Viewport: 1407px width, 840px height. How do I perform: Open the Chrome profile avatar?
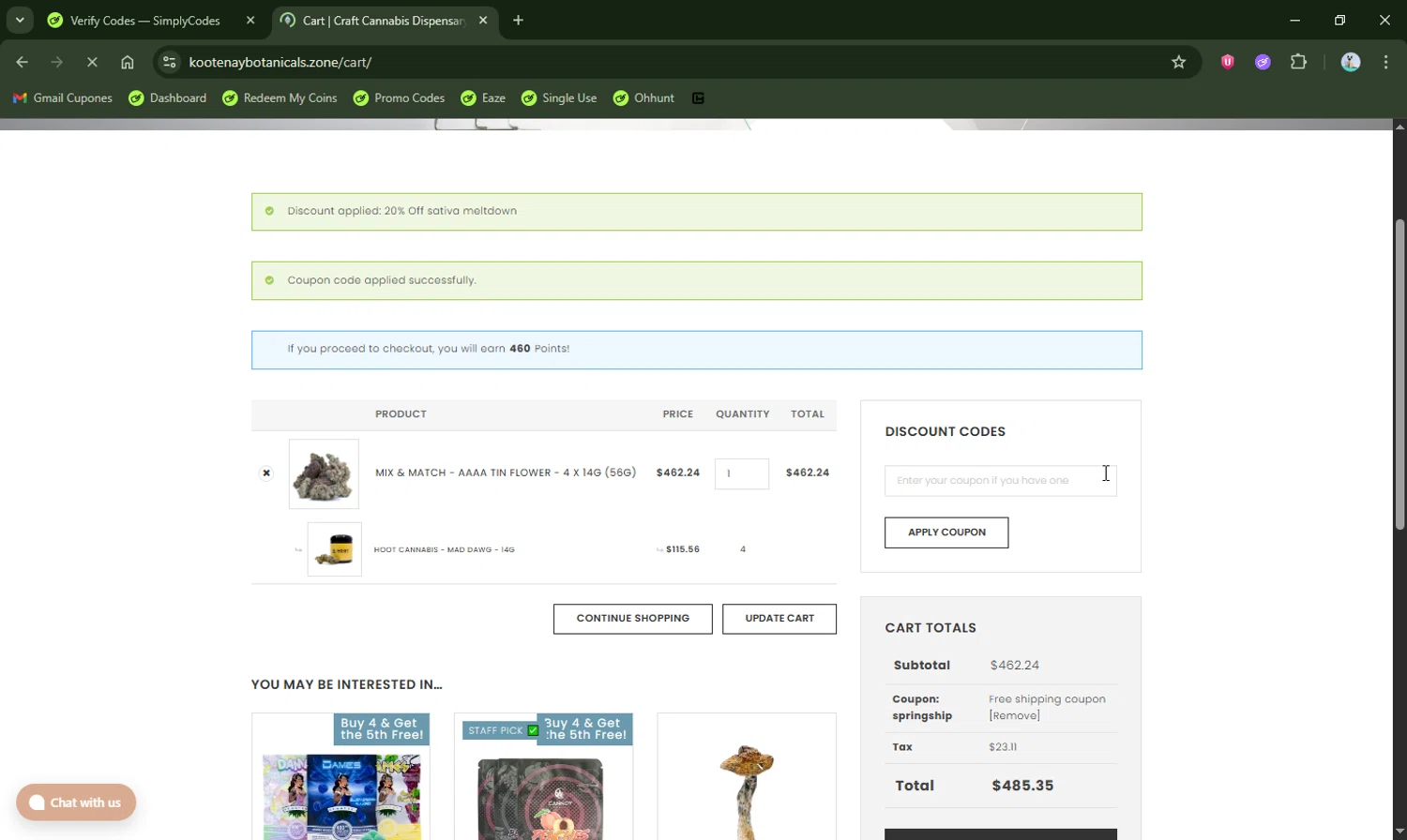pyautogui.click(x=1351, y=62)
